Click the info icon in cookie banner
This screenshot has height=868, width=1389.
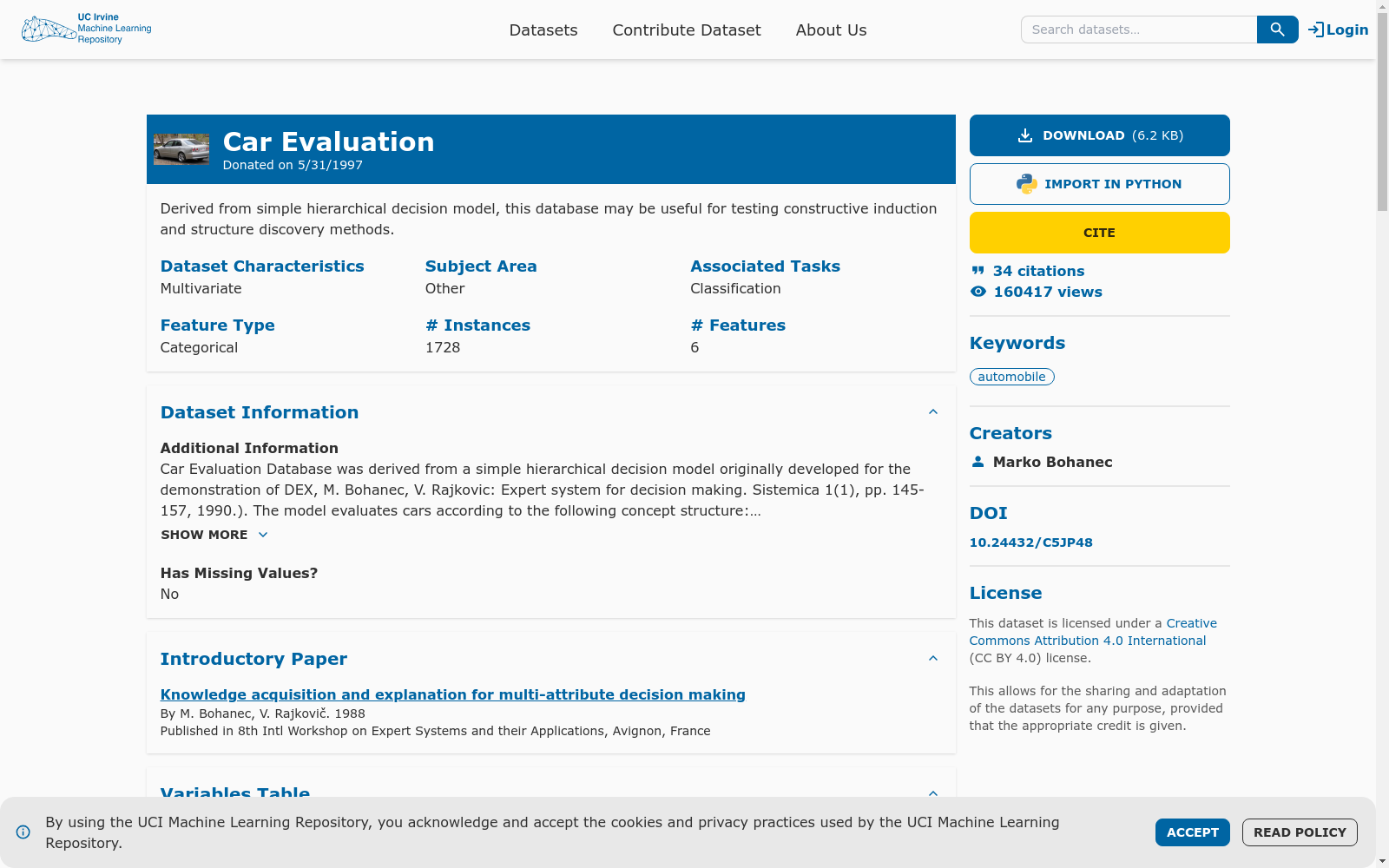(23, 832)
